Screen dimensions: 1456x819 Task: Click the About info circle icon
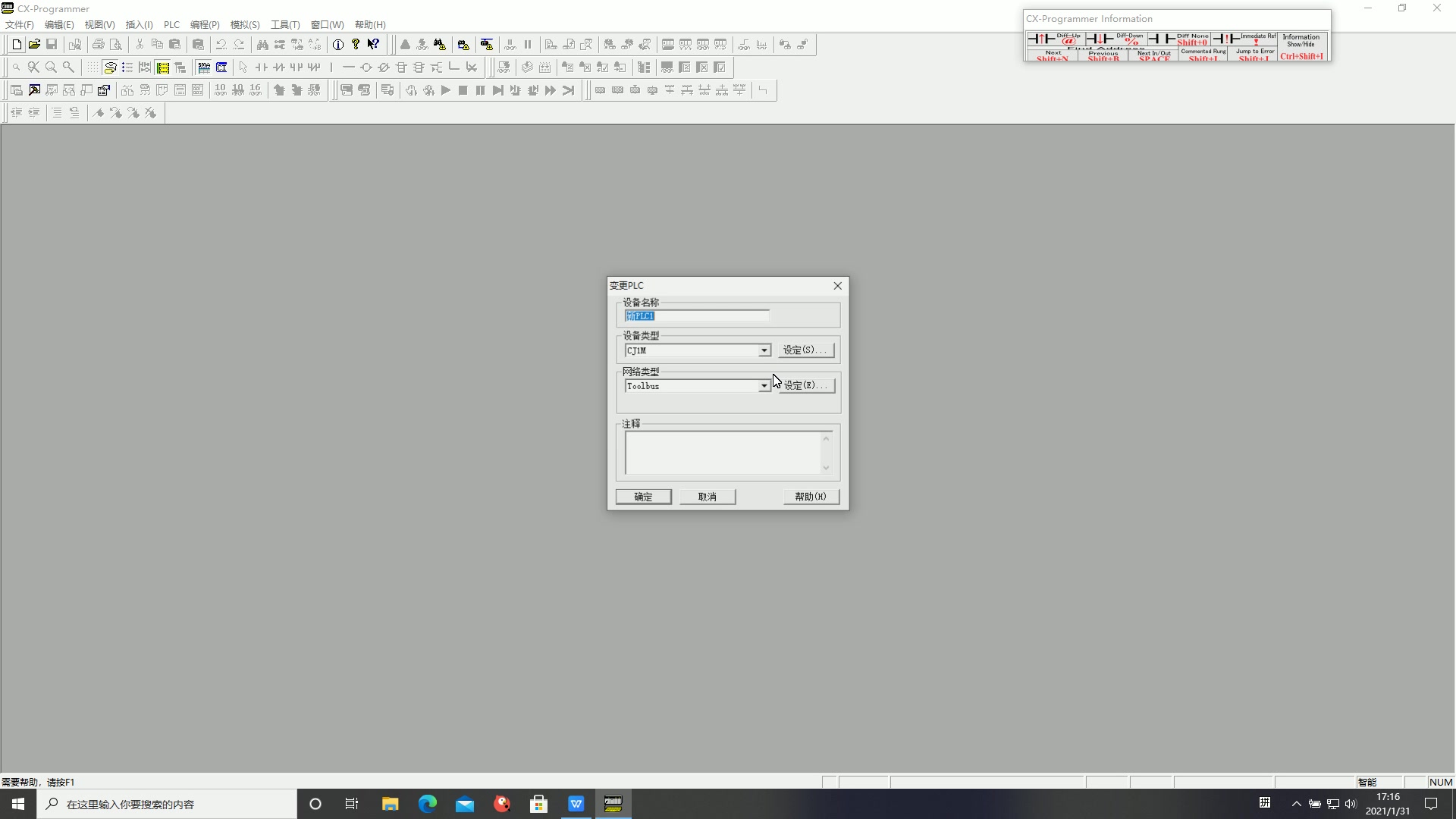(x=338, y=45)
